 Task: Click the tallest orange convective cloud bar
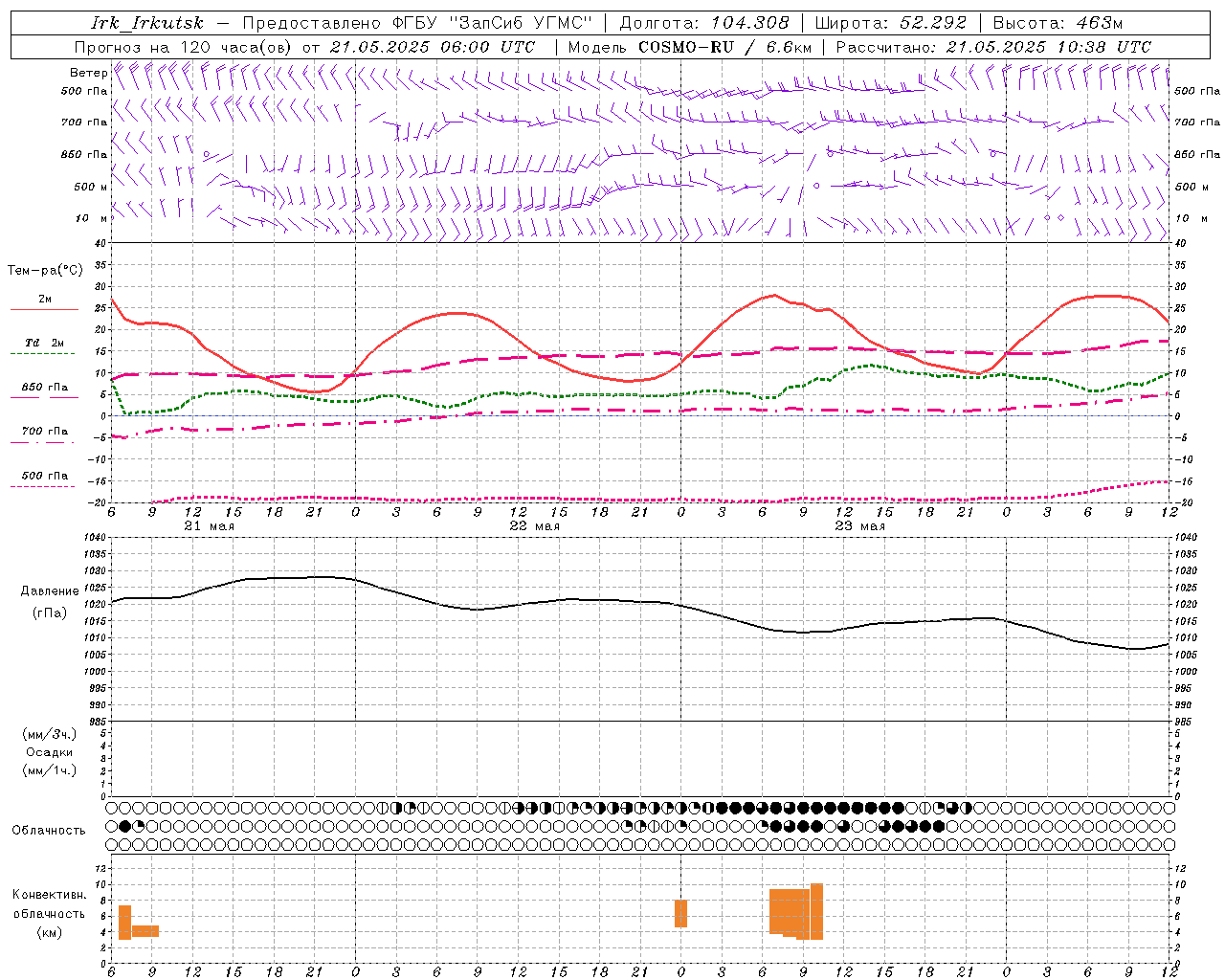click(x=816, y=911)
